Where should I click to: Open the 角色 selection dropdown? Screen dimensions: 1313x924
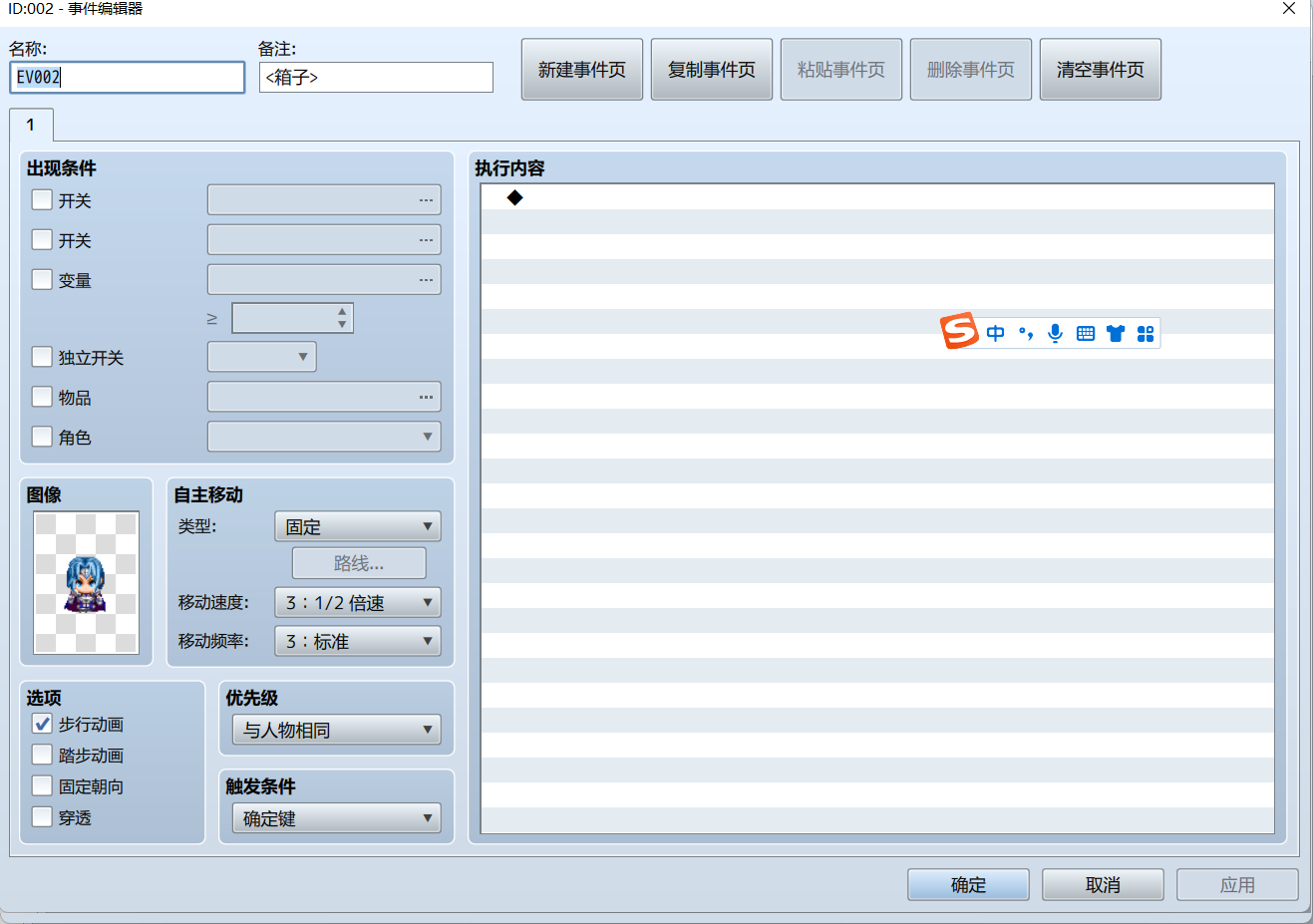pyautogui.click(x=324, y=437)
